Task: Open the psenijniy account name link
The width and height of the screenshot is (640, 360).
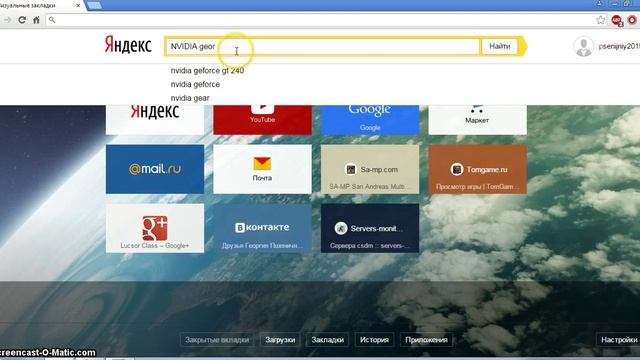Action: [619, 46]
